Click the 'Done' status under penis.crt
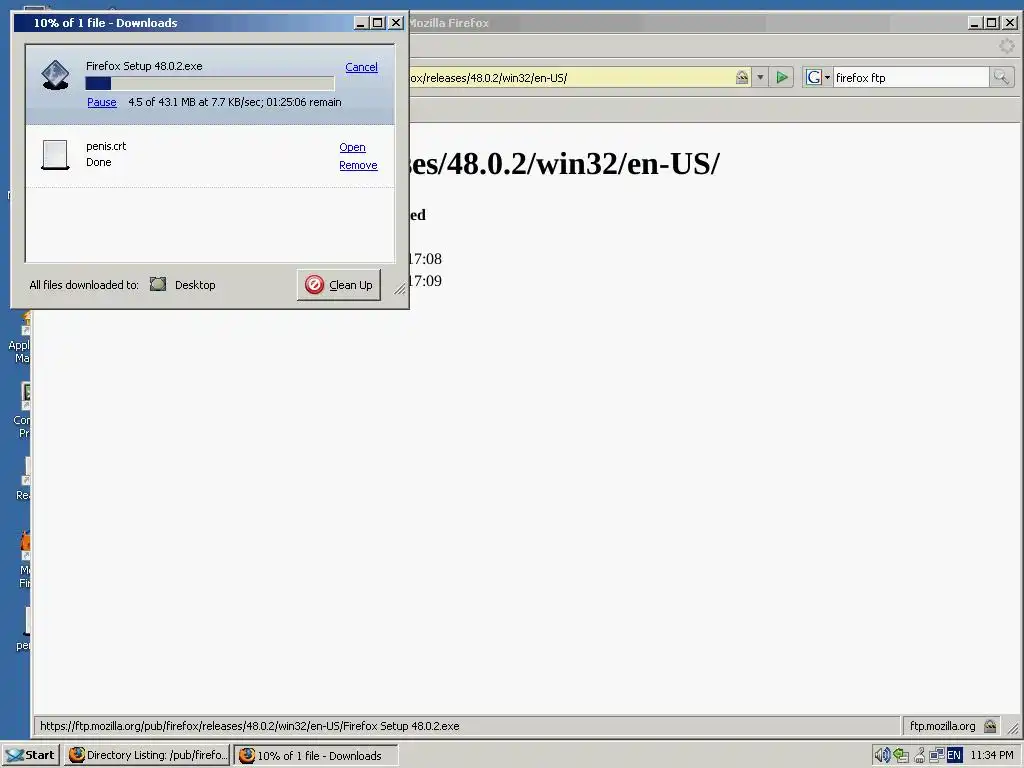The image size is (1024, 768). tap(99, 162)
